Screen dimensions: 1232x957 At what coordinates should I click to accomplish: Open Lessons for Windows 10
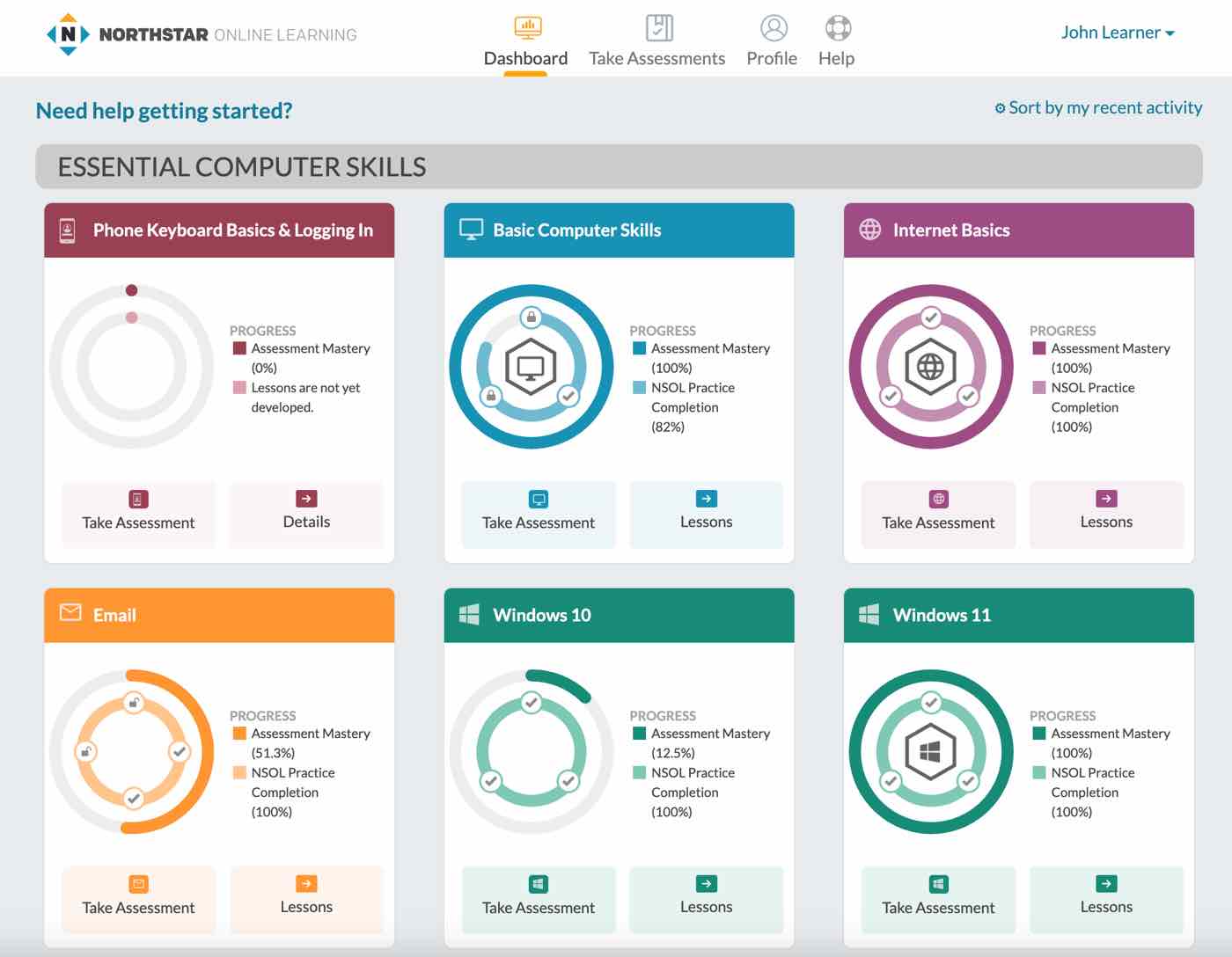coord(706,900)
